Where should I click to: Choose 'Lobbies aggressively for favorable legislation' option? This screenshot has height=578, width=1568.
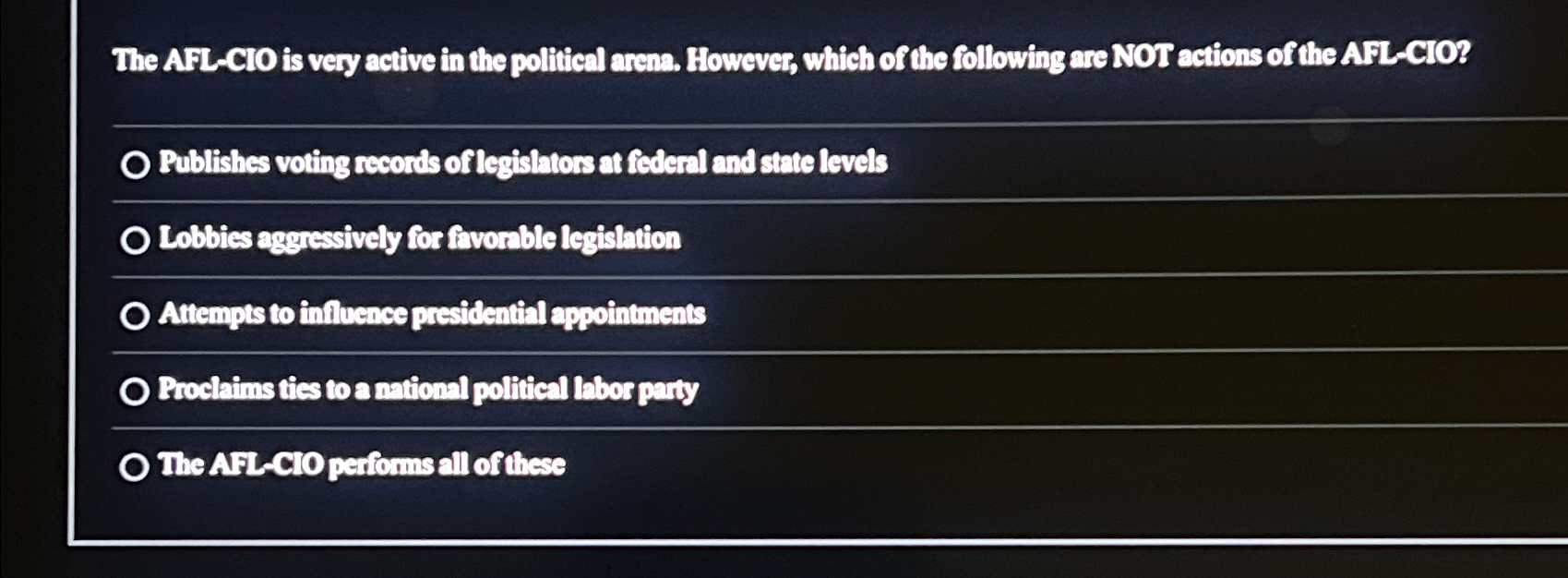pos(135,239)
